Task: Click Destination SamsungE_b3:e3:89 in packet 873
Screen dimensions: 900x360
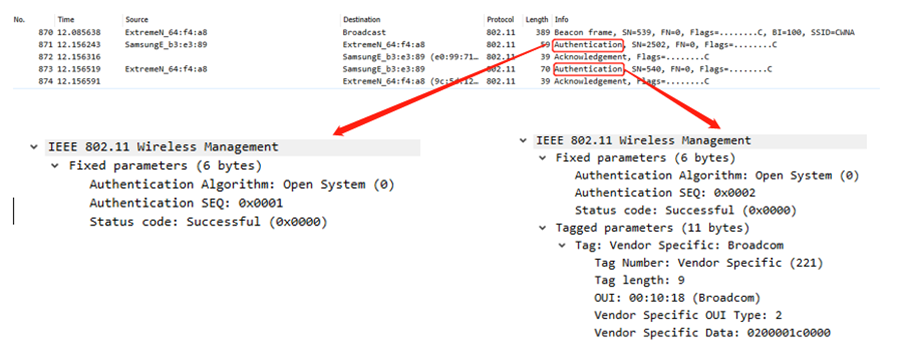Action: click(383, 69)
